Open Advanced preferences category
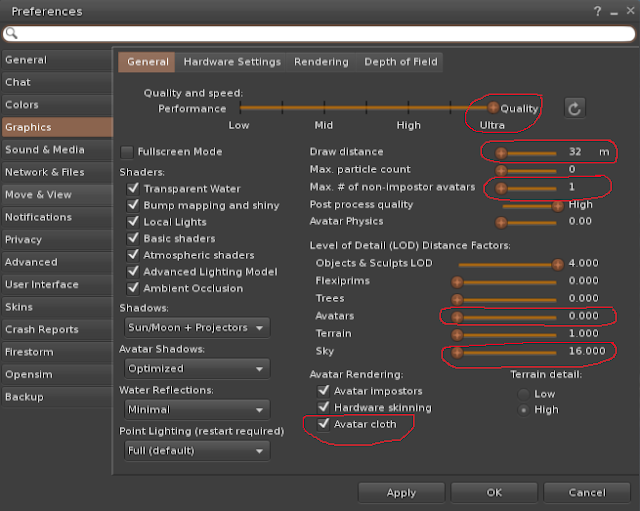 57,262
